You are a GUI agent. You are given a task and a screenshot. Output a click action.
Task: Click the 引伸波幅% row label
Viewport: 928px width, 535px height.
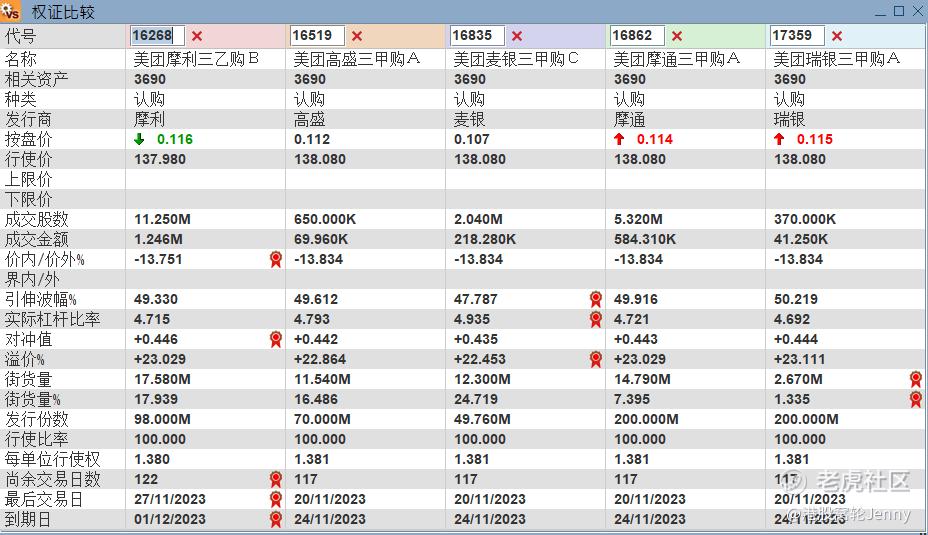(x=40, y=299)
